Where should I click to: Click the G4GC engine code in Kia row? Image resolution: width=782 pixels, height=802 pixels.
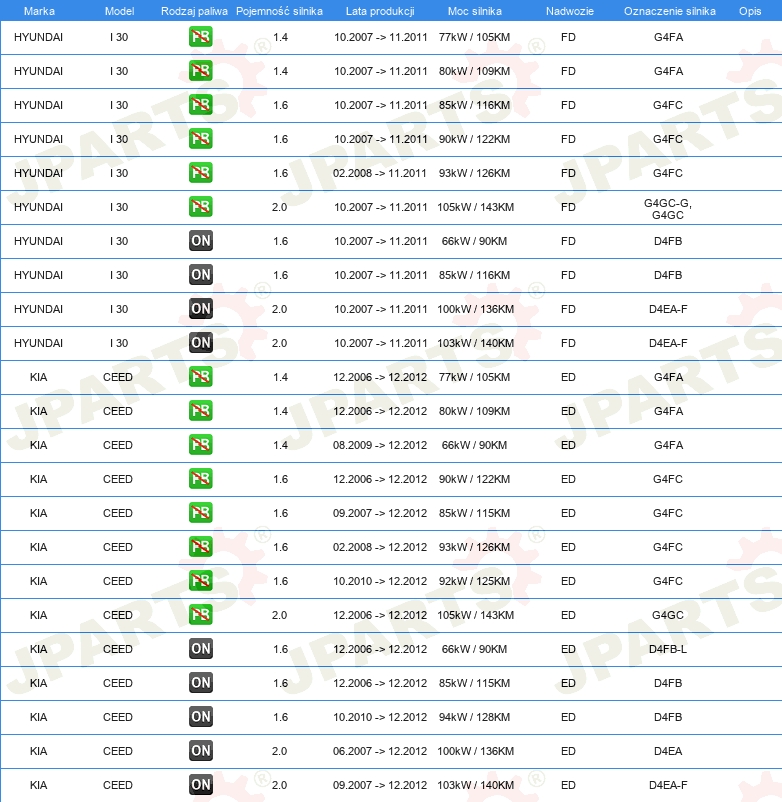click(x=667, y=615)
